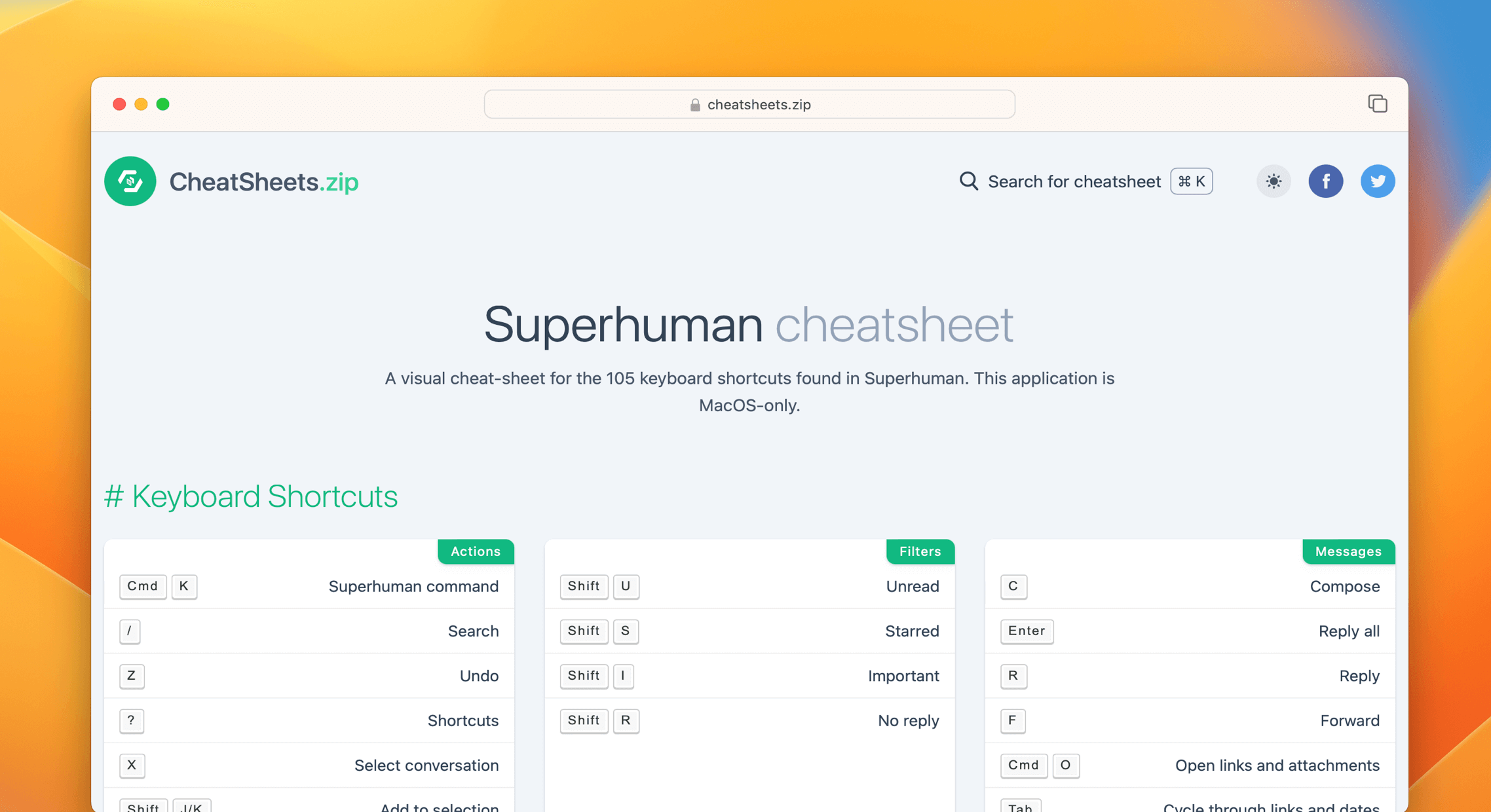Click the F key for Forward

1013,720
